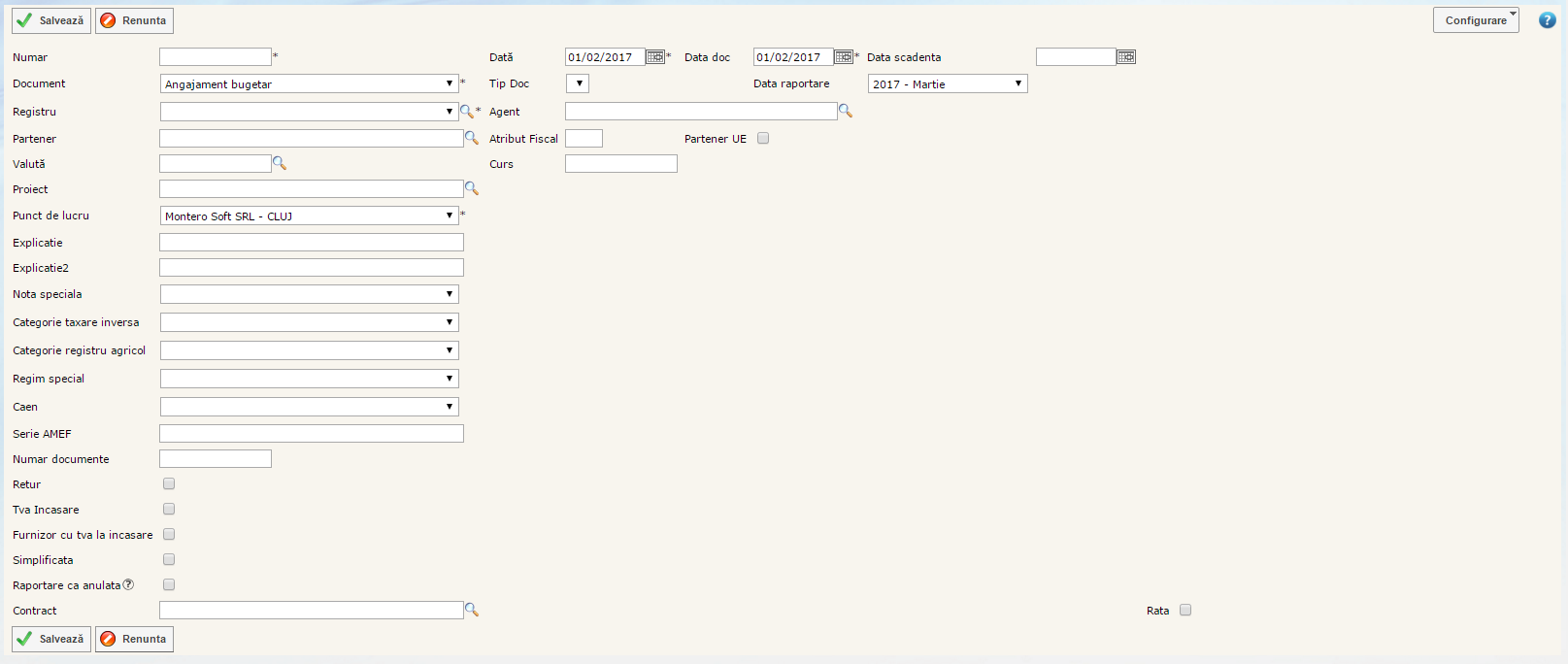Check the Partener UE box
This screenshot has height=664, width=1568.
[x=763, y=138]
